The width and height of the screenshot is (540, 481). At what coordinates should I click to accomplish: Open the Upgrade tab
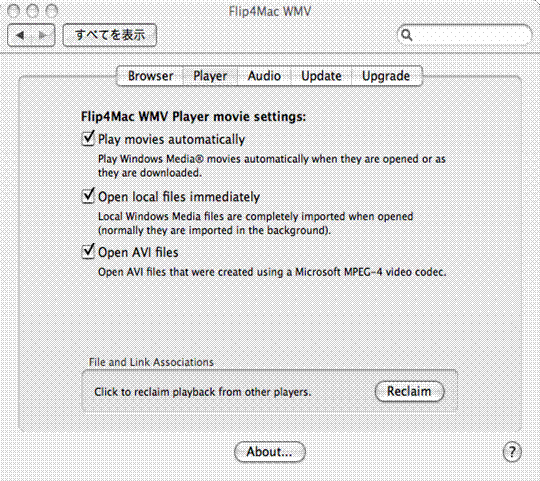coord(386,76)
